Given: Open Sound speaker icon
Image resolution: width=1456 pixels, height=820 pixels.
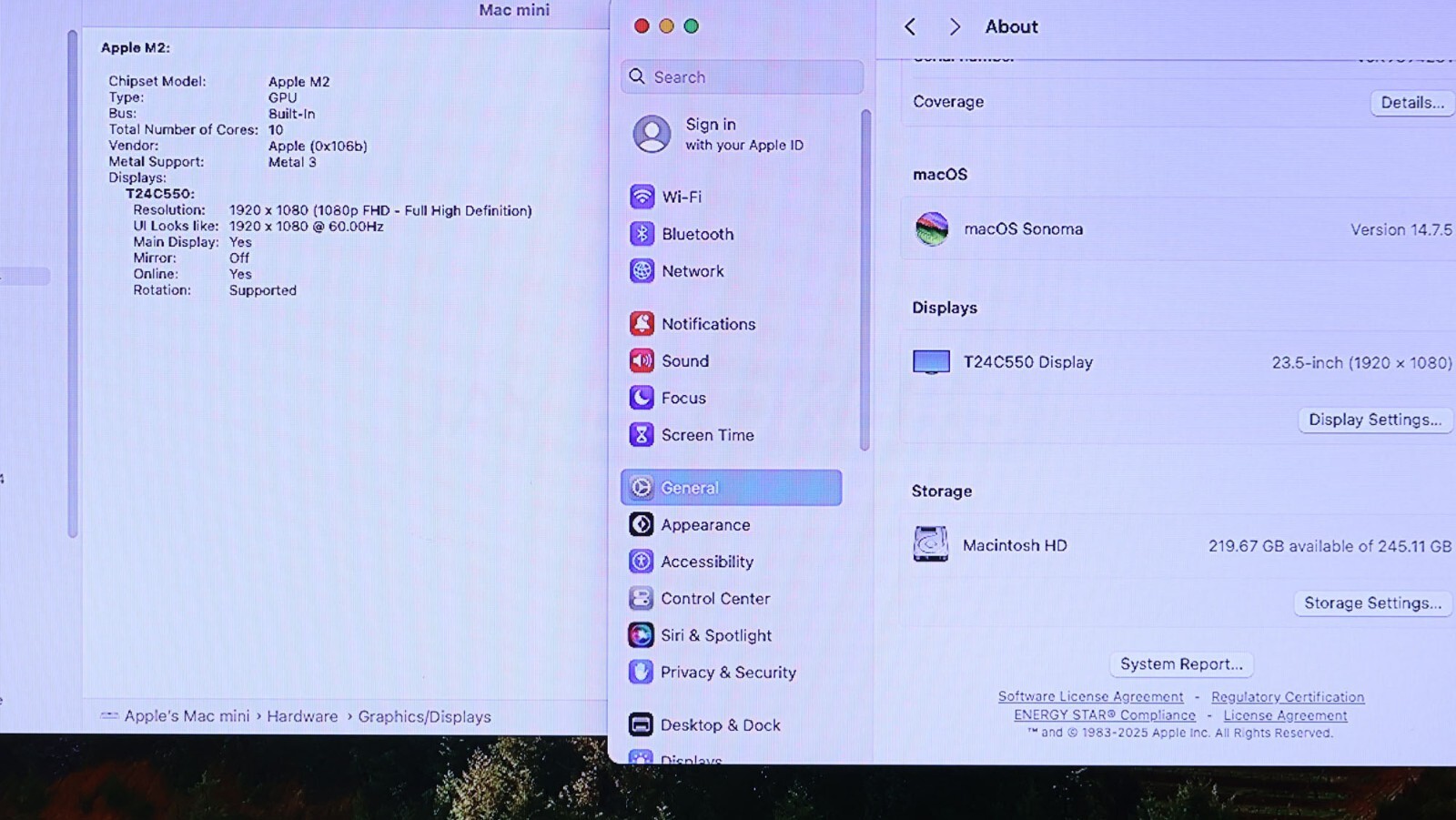Looking at the screenshot, I should point(642,360).
